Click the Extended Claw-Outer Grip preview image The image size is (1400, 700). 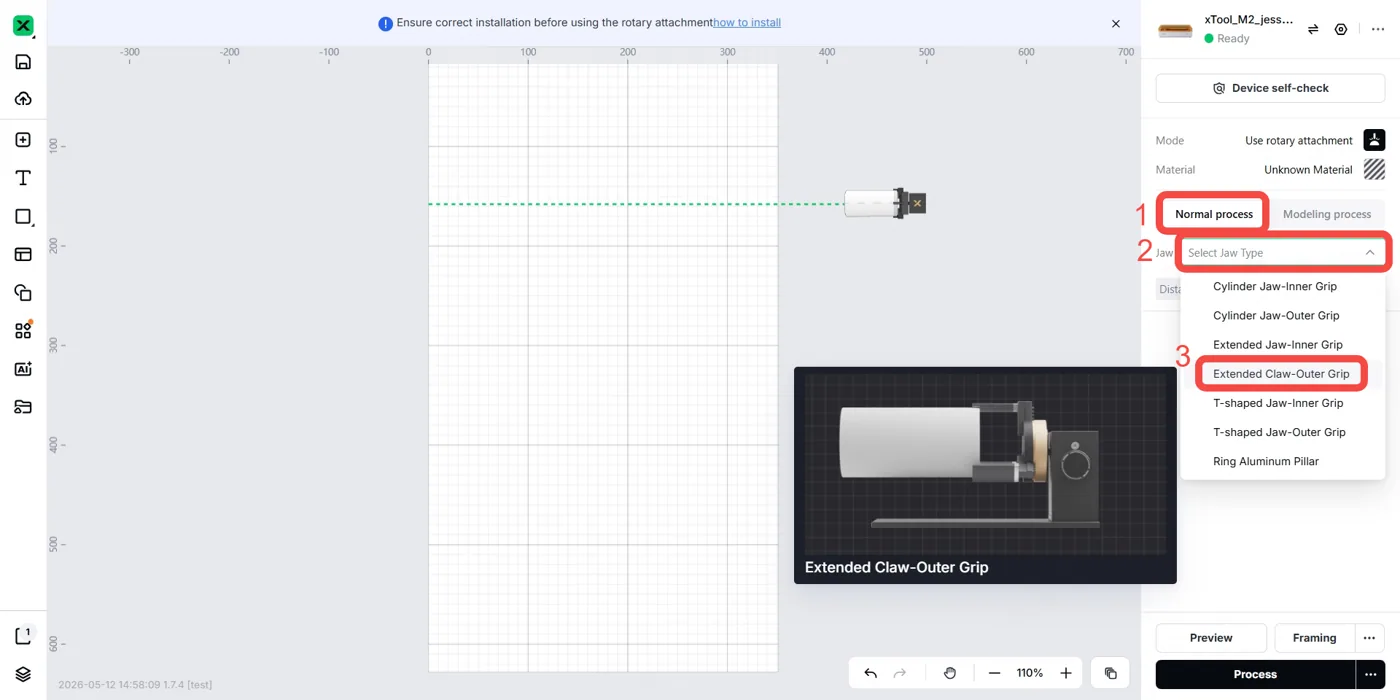point(985,464)
